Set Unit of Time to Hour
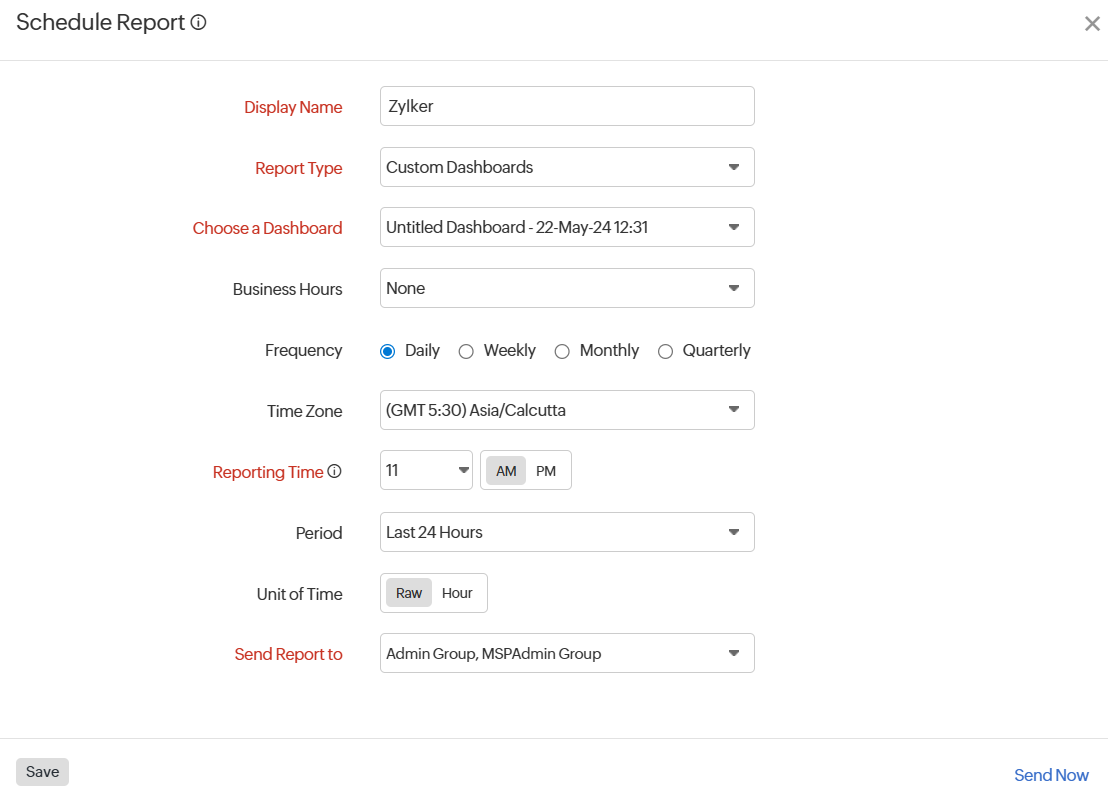1108x808 pixels. pyautogui.click(x=457, y=593)
